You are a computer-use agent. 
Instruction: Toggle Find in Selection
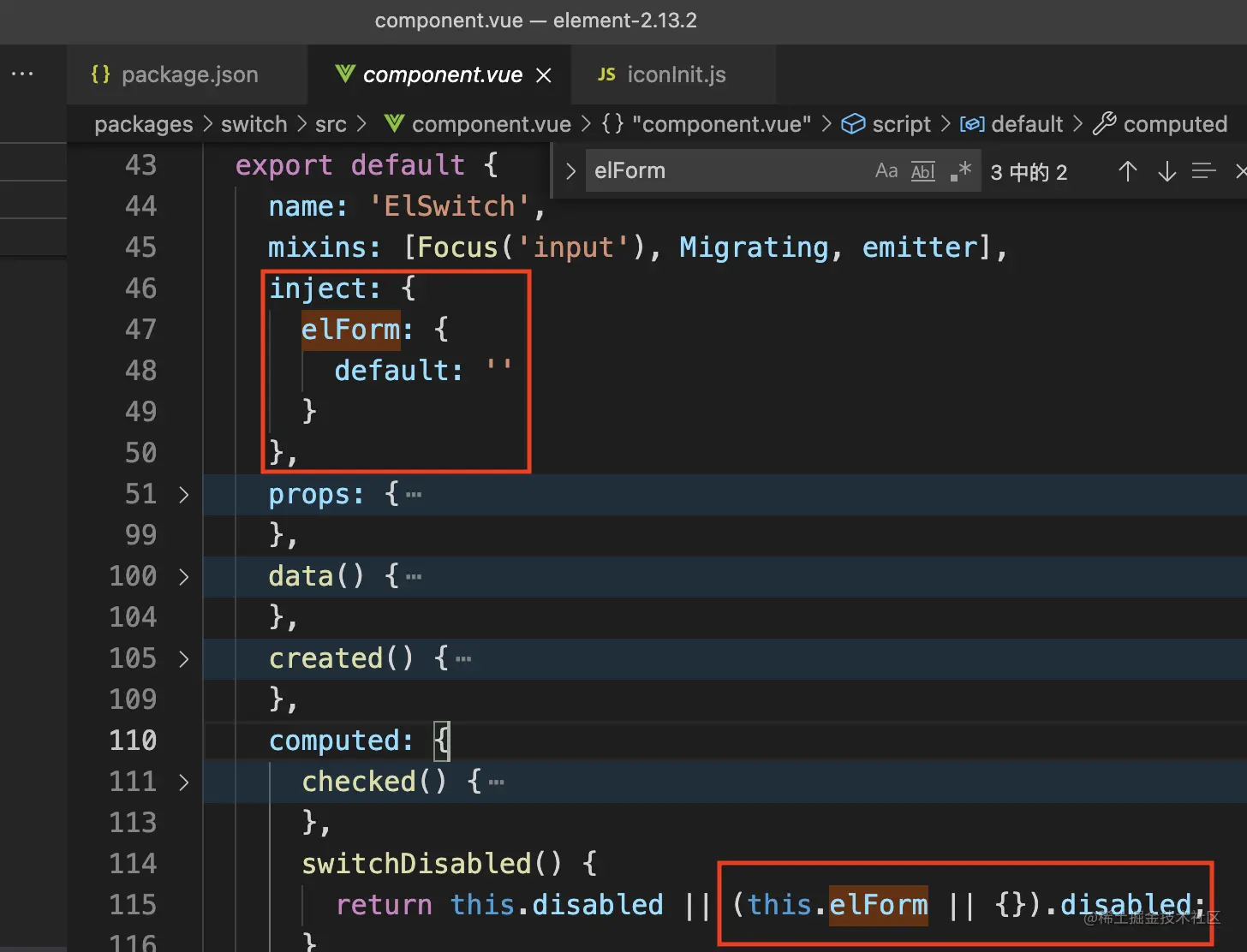[x=1204, y=171]
